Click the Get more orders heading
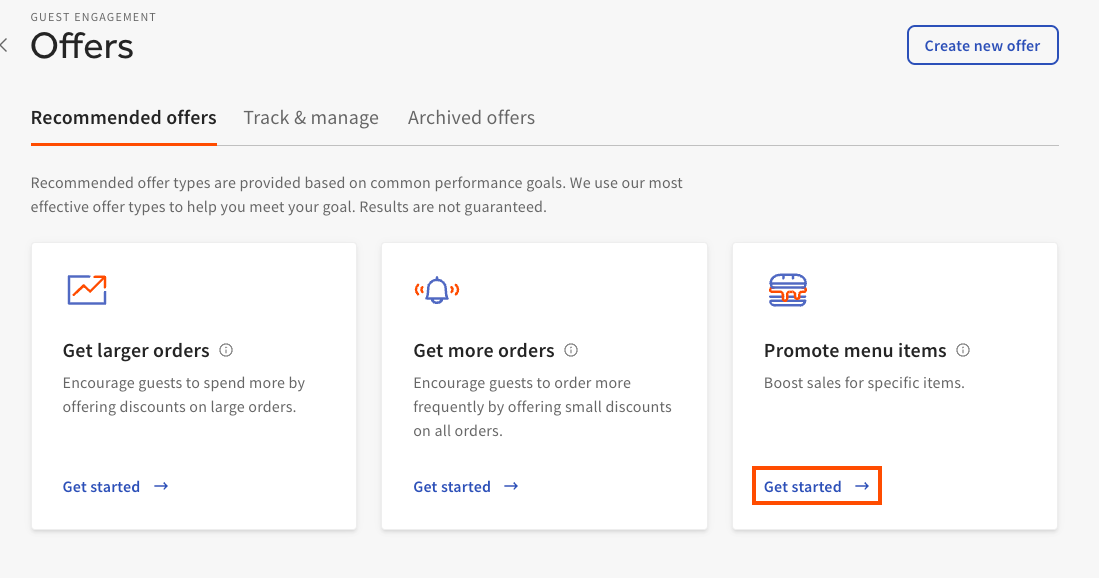 tap(484, 350)
